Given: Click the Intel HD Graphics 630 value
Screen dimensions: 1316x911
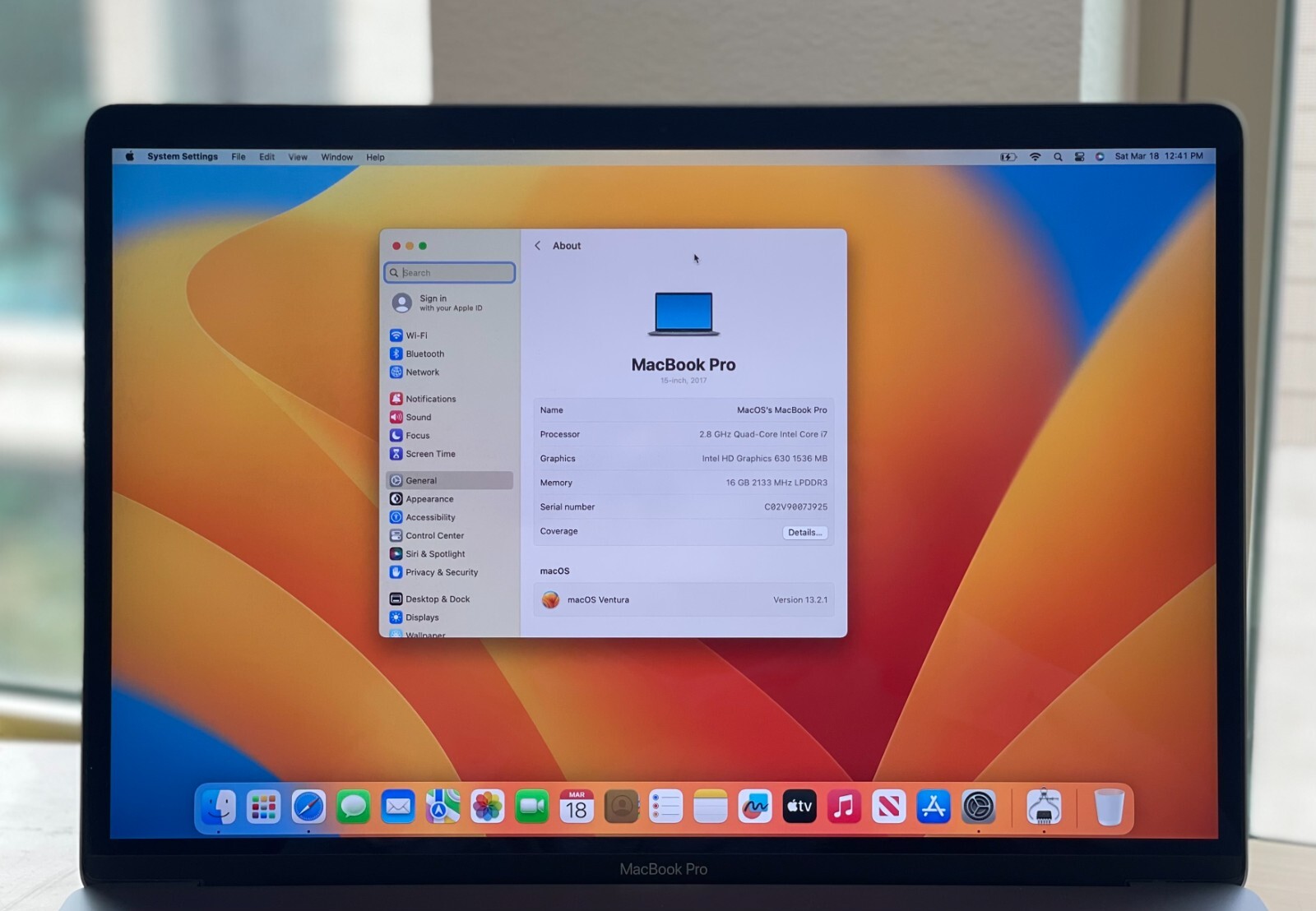Looking at the screenshot, I should click(x=764, y=459).
